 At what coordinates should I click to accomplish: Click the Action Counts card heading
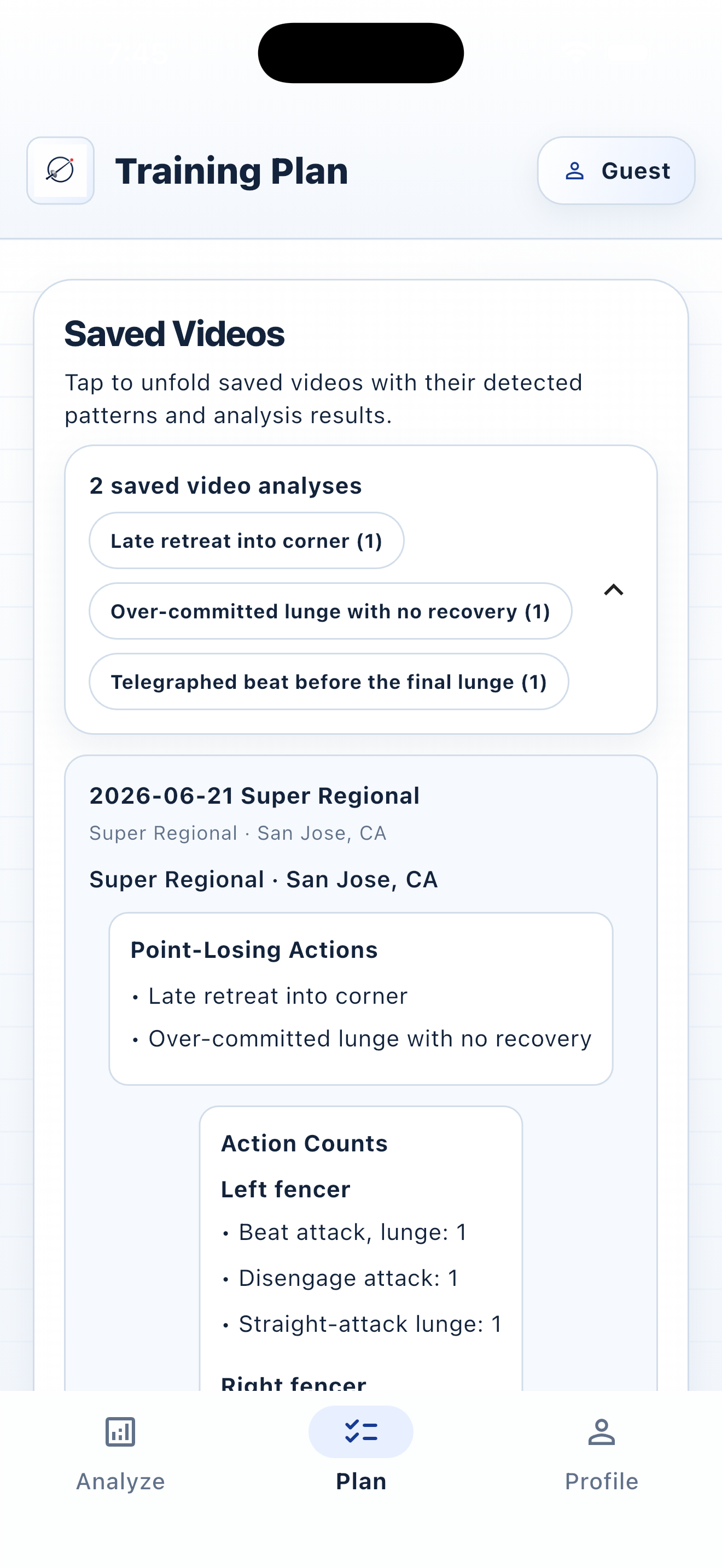coord(304,1143)
